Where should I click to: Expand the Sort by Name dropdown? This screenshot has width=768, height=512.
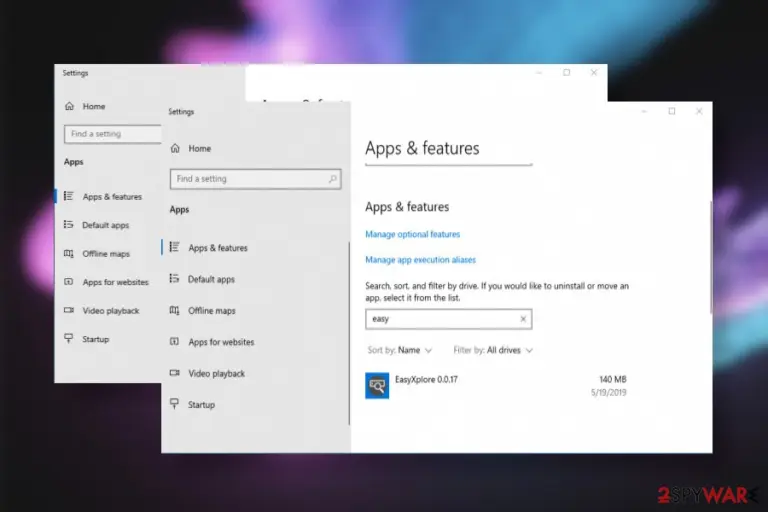click(x=400, y=350)
